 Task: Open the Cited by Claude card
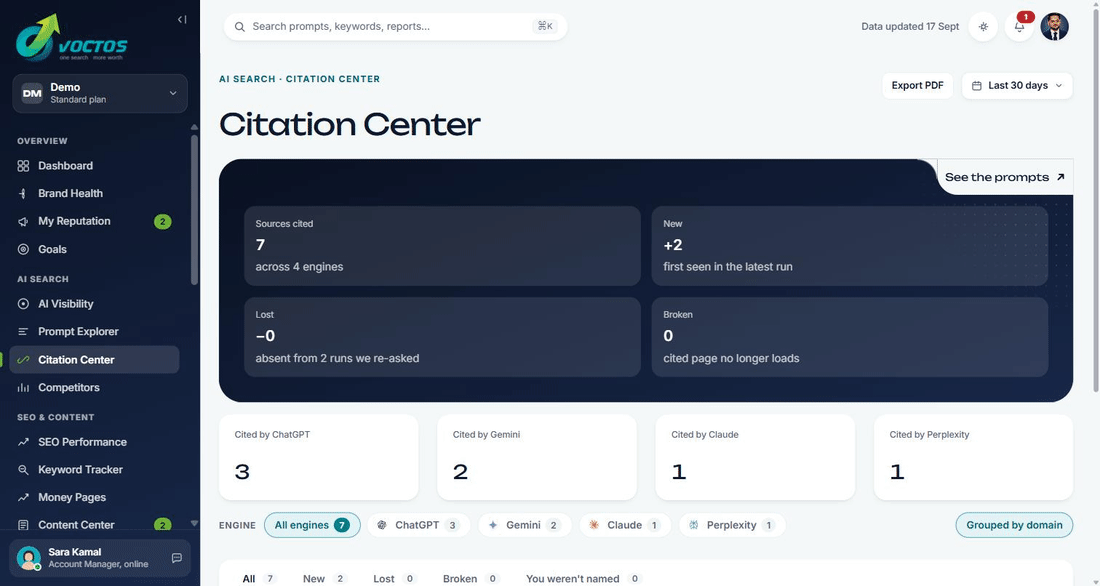pyautogui.click(x=755, y=457)
